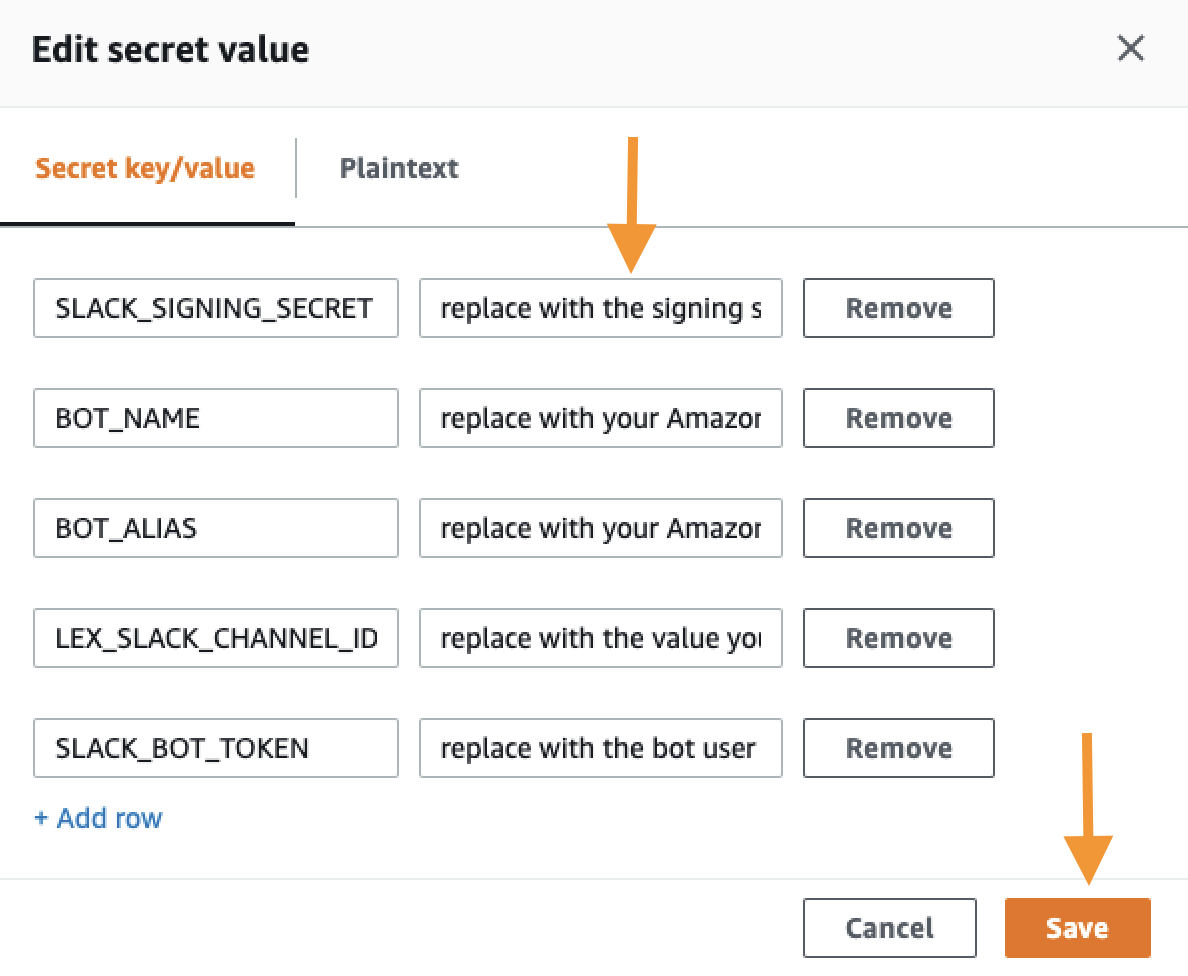Click the + Add row link
Viewport: 1188px width, 976px height.
click(98, 818)
